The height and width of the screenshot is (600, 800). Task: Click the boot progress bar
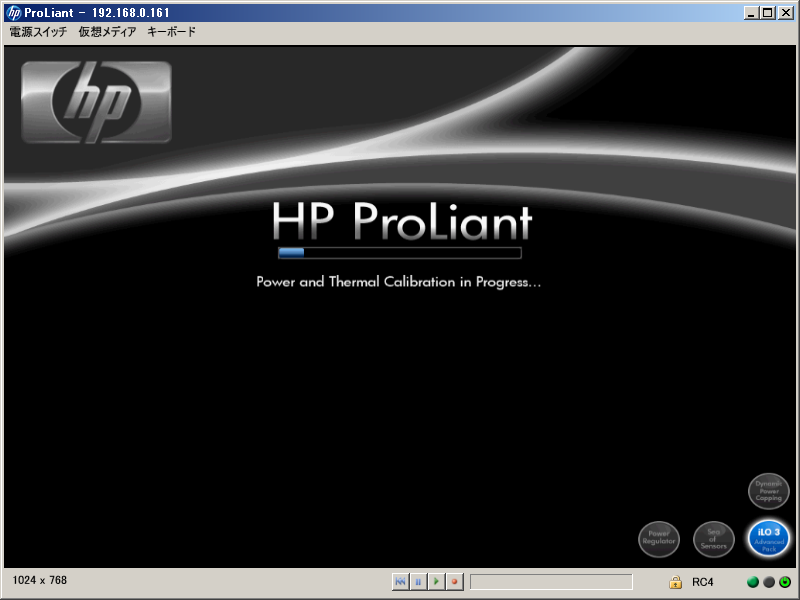[399, 253]
